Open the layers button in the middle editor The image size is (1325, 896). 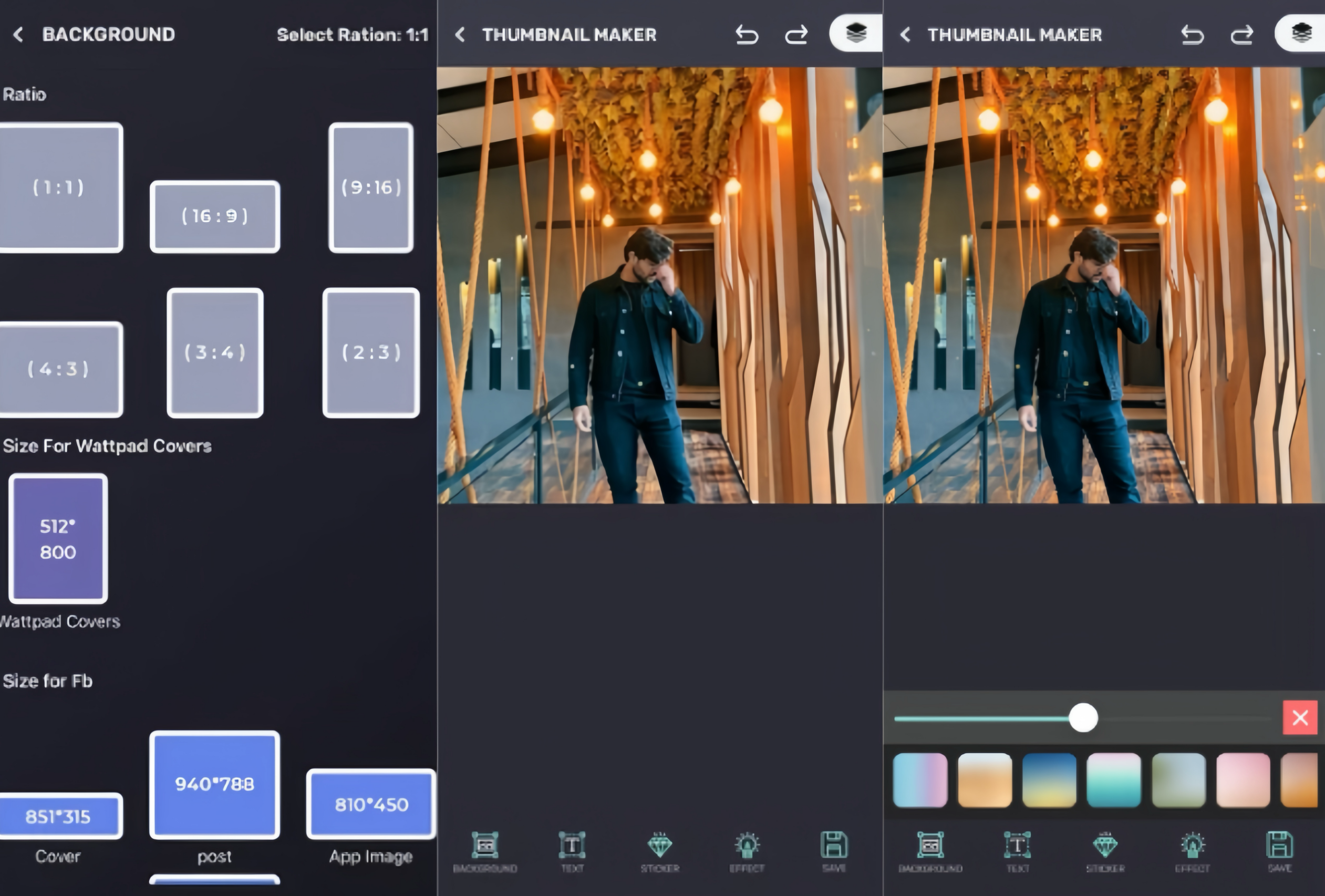(x=856, y=33)
